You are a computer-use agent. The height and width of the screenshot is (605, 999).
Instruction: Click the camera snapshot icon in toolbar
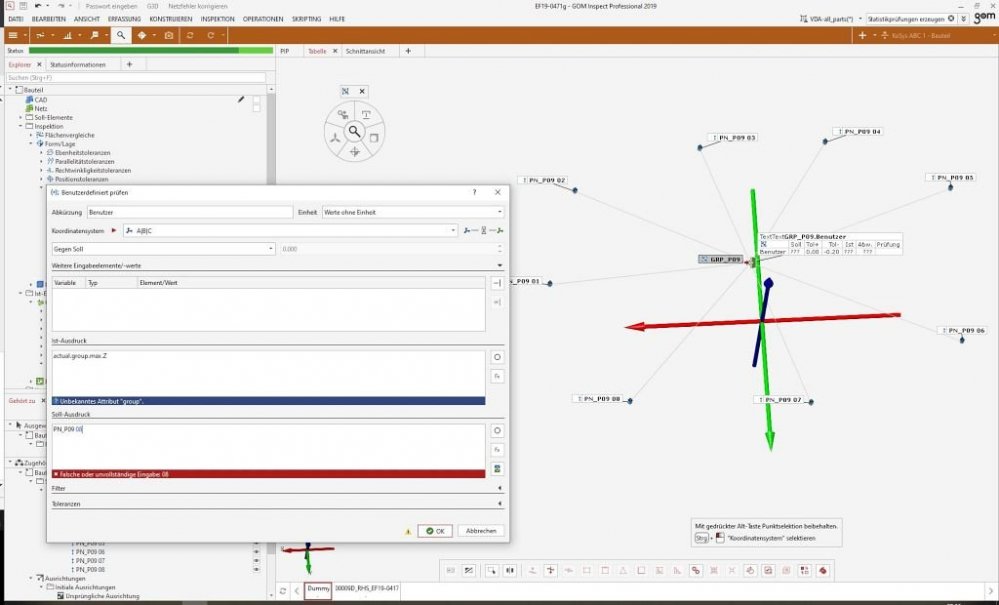[x=168, y=35]
